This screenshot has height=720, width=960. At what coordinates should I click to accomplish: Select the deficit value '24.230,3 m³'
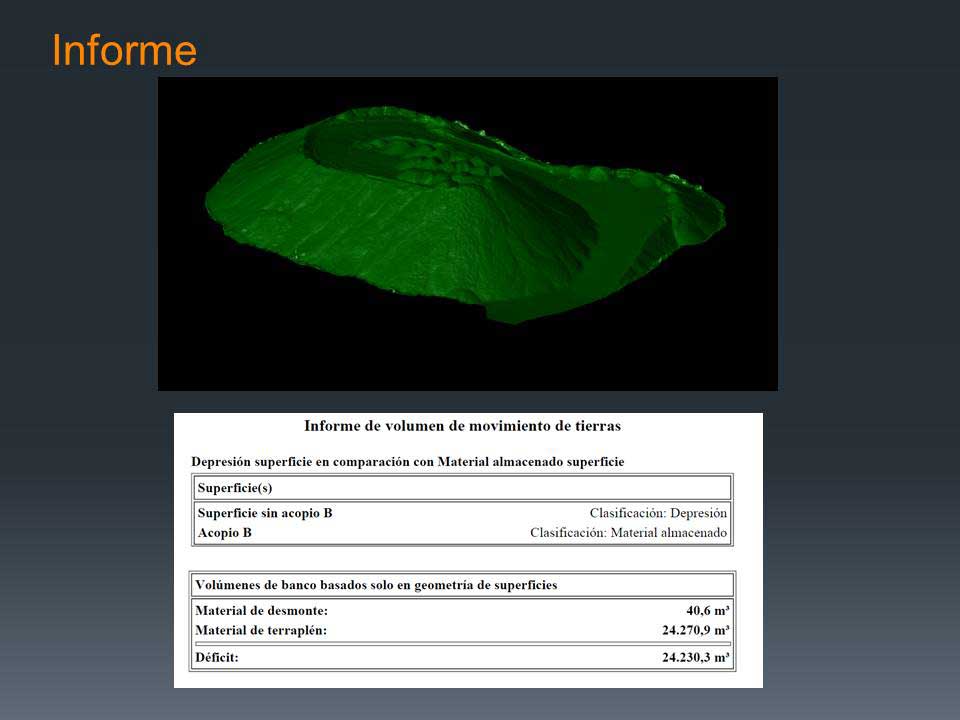699,657
